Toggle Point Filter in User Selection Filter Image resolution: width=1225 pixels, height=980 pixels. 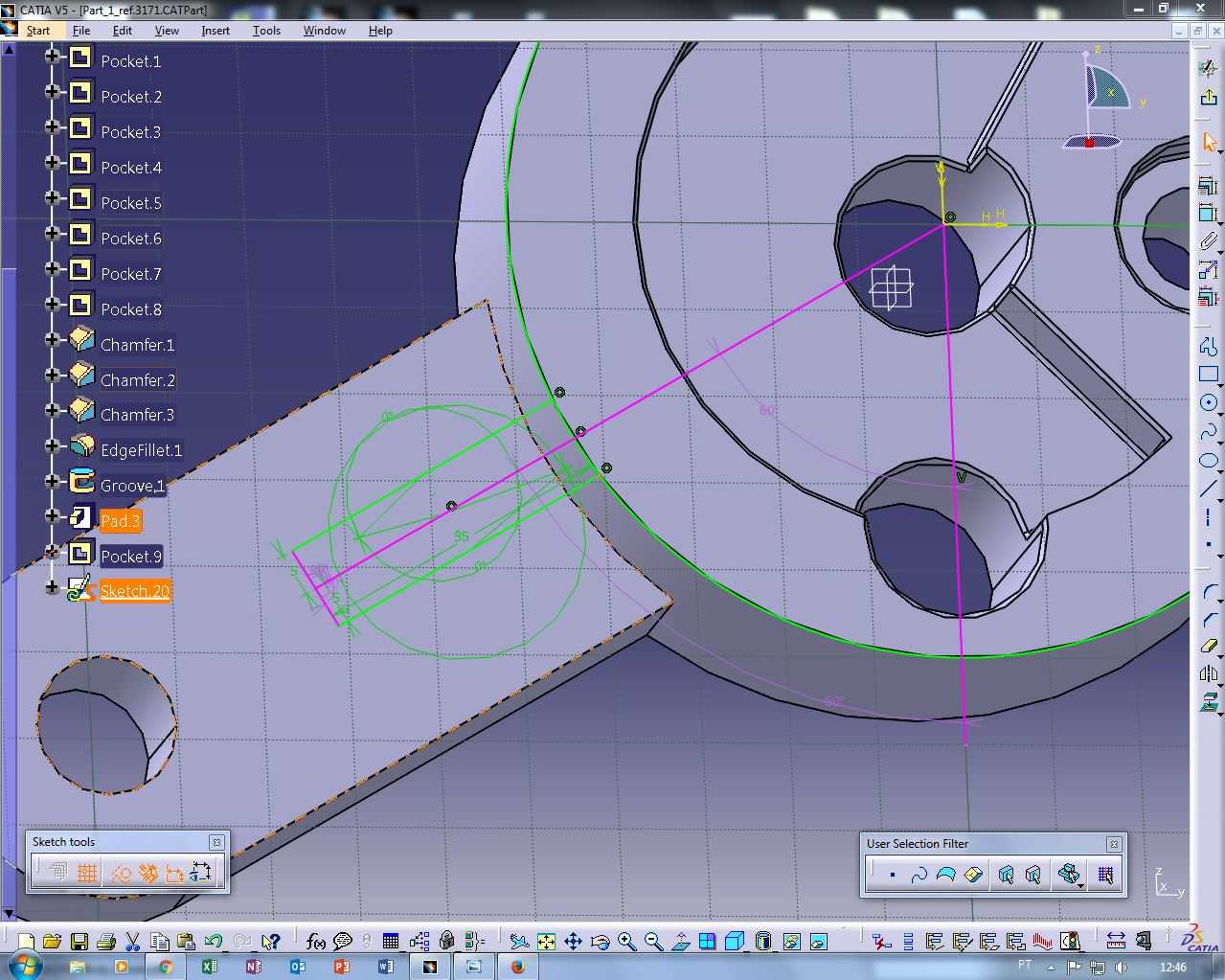pyautogui.click(x=892, y=875)
